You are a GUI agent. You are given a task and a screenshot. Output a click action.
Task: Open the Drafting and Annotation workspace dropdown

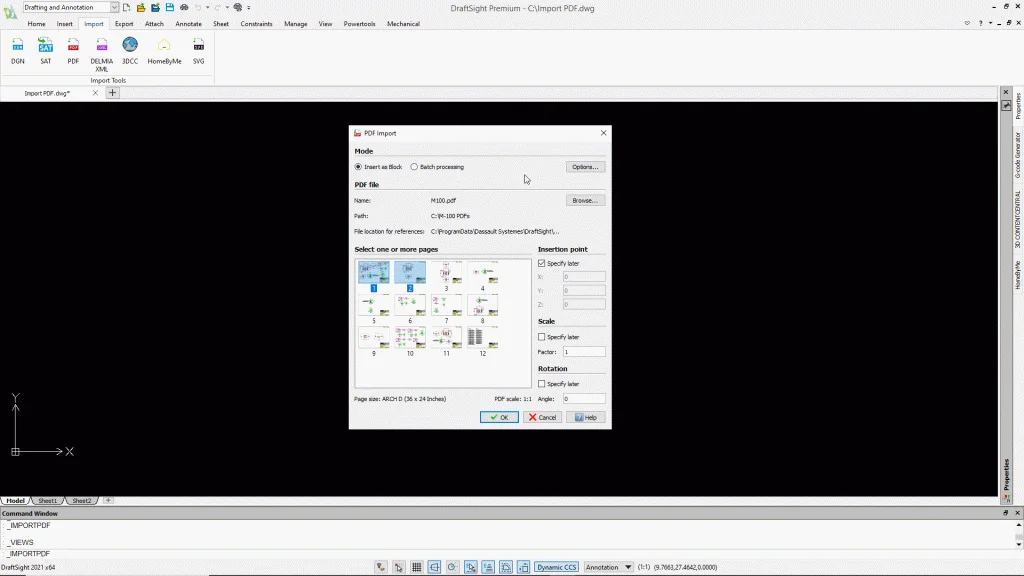pyautogui.click(x=71, y=7)
